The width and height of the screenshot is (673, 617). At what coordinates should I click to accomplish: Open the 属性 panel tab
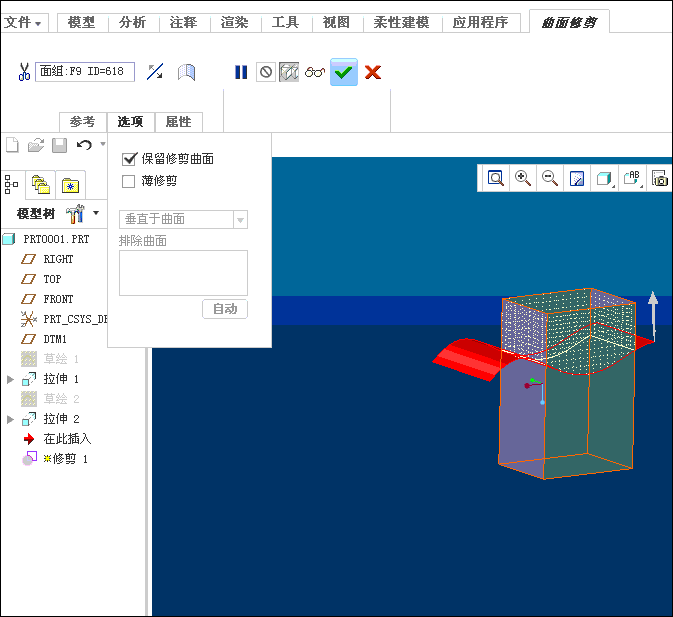[179, 122]
